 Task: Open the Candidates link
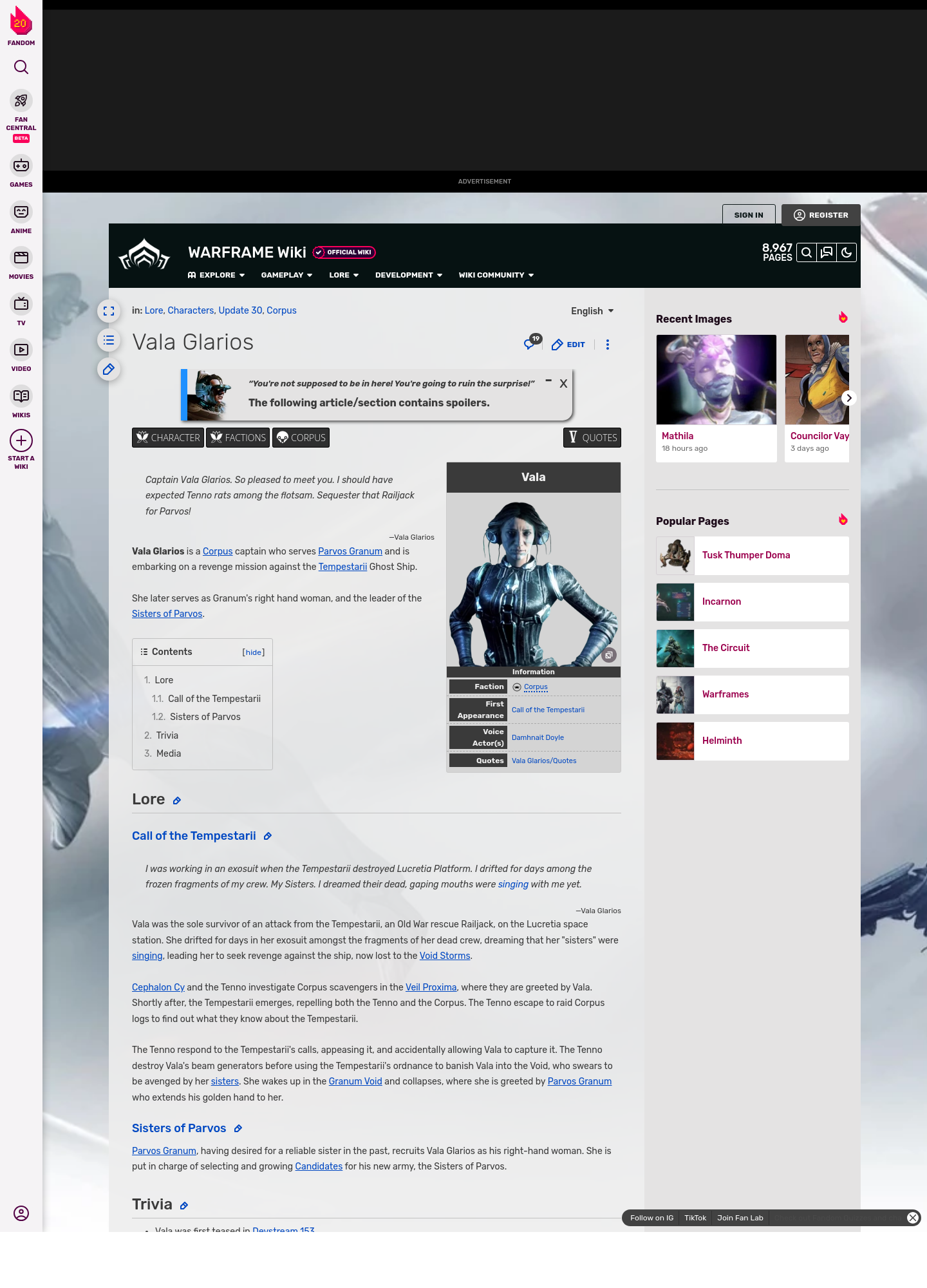319,1166
